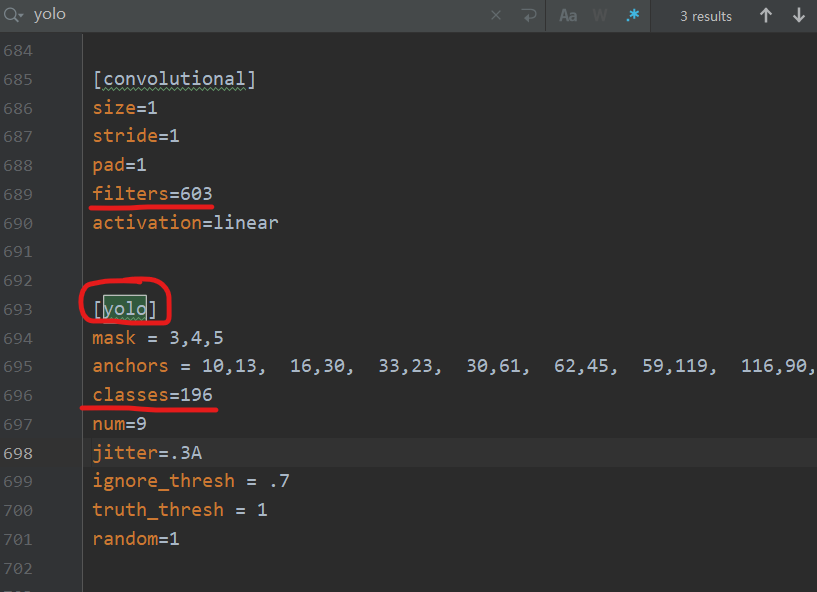Click anchor value '10,13' on line 695
Viewport: 817px width, 592px height.
click(x=229, y=366)
